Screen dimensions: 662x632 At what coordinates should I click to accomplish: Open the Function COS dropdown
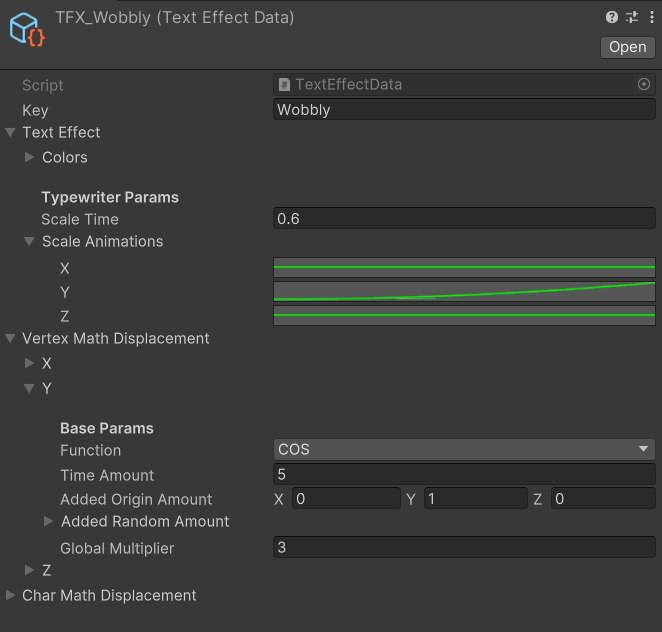click(464, 450)
